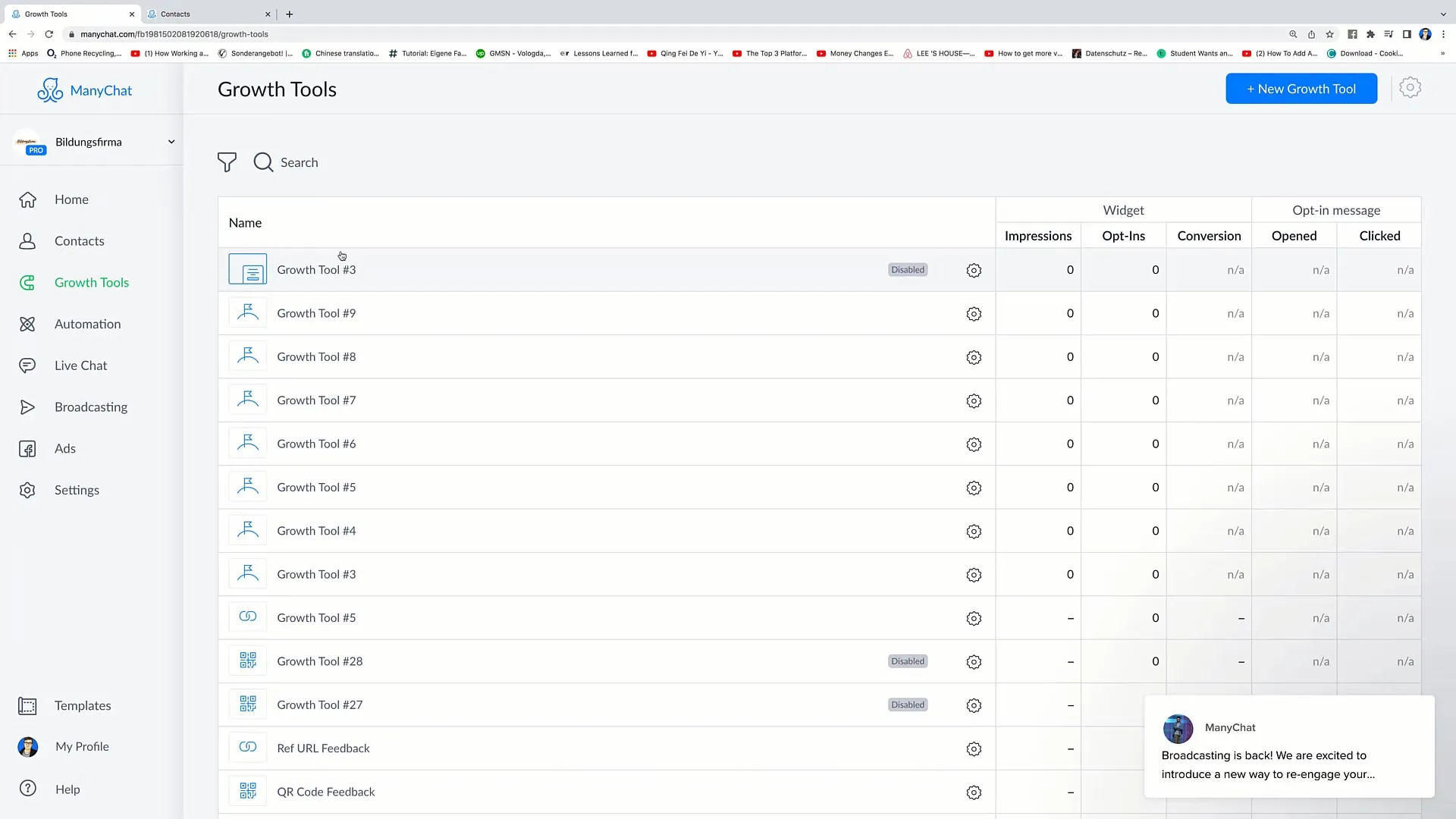Click settings gear for Growth Tool #9
This screenshot has height=819, width=1456.
[974, 313]
